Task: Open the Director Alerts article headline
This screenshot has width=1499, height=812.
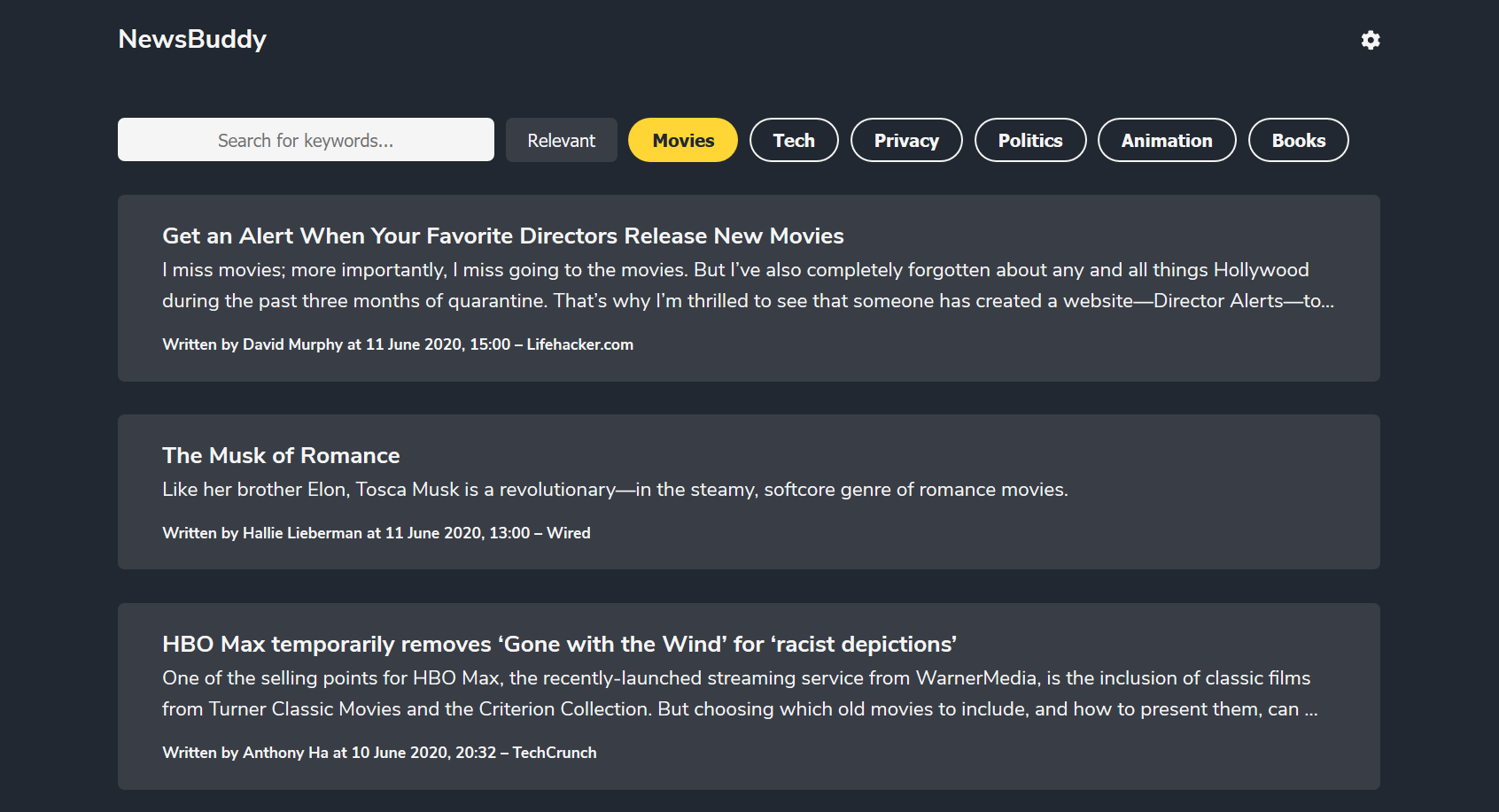Action: point(502,236)
